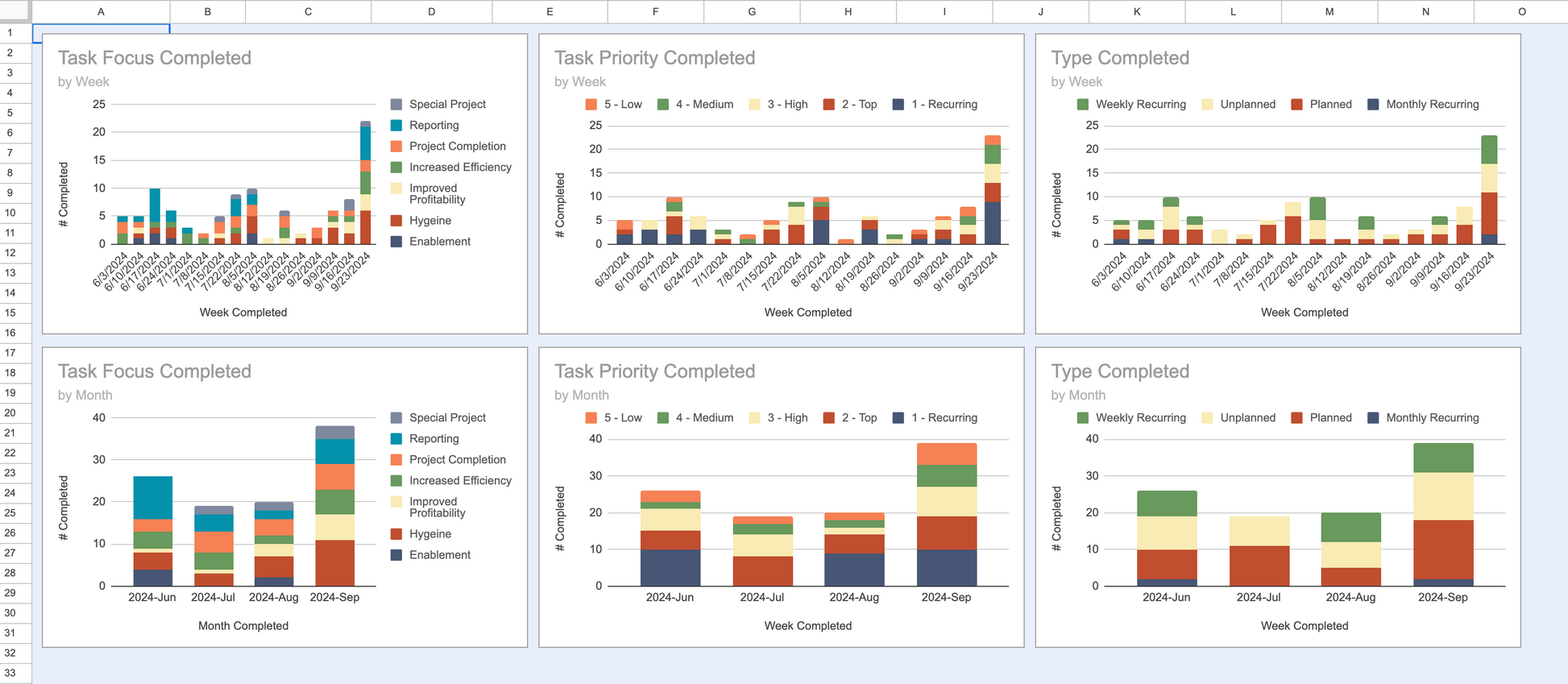Click '# Completed' axis title in weekly Type Completed chart

[x=1056, y=206]
